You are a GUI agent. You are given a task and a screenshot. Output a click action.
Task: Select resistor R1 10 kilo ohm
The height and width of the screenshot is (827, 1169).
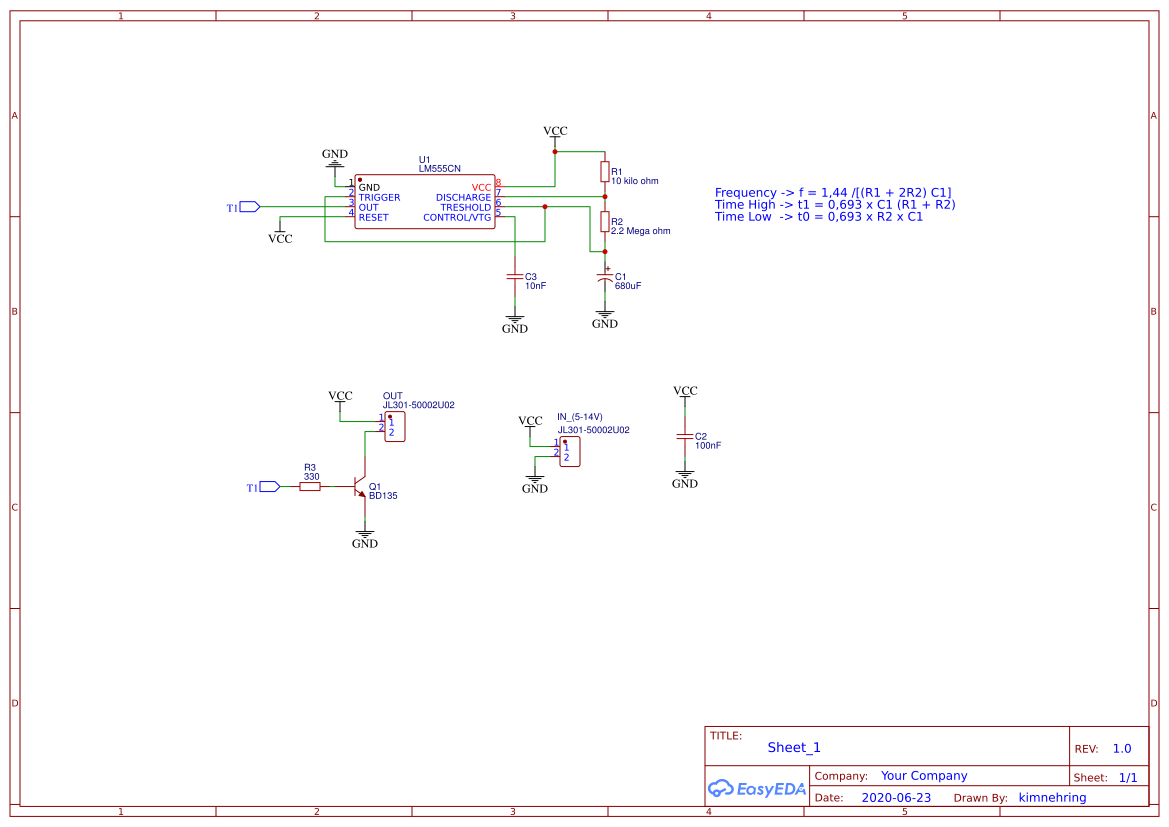coord(607,172)
